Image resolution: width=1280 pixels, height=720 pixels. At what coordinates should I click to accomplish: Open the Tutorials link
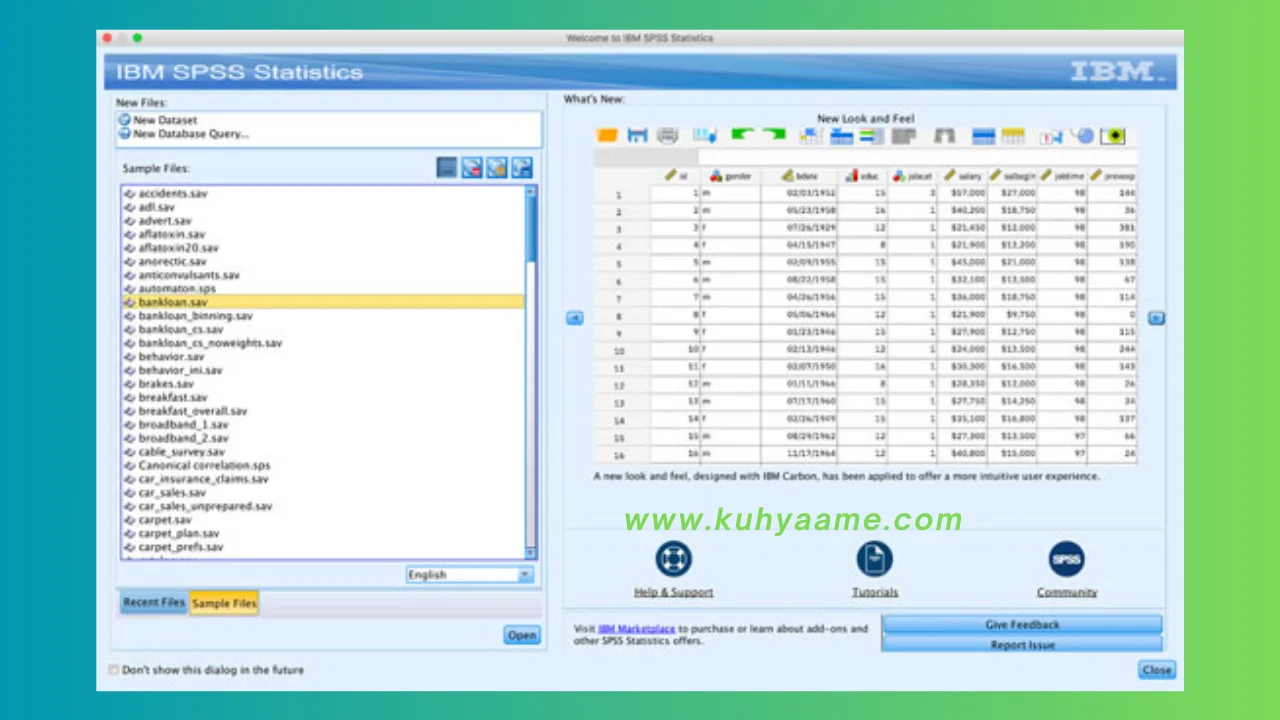[x=874, y=592]
